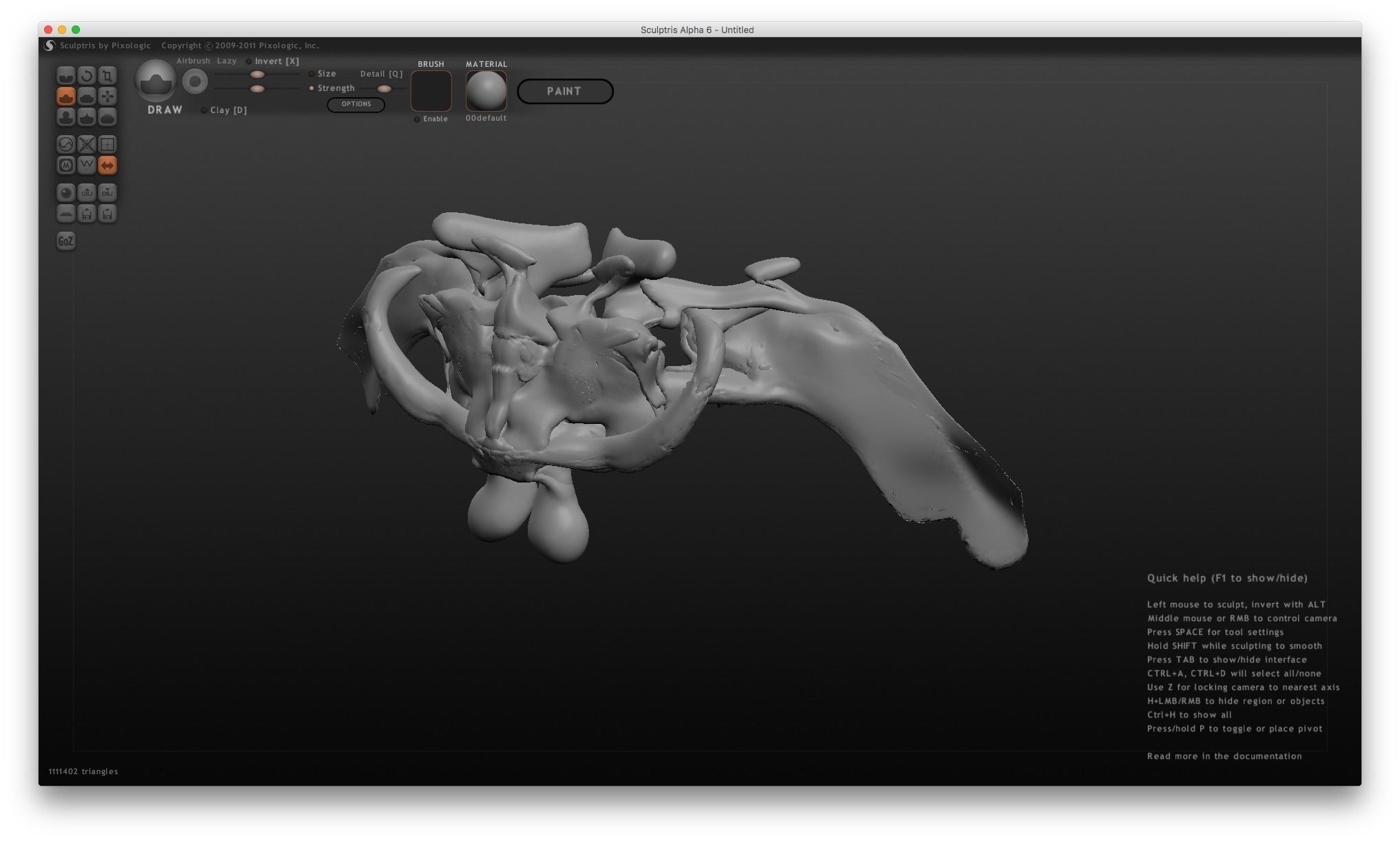Toggle the Size pressure dot

pos(311,74)
